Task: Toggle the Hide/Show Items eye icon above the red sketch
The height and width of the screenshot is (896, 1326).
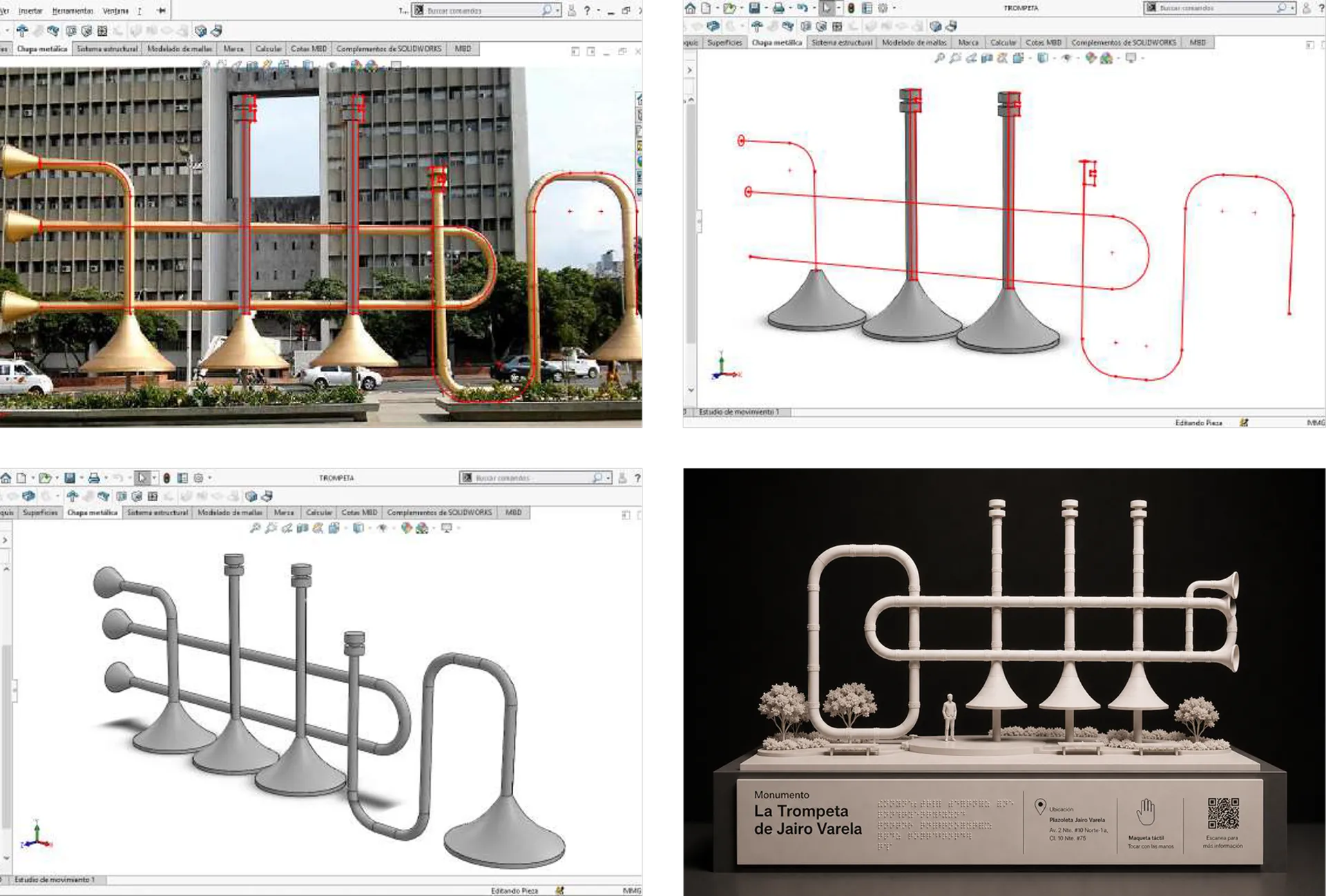Action: click(x=1066, y=58)
